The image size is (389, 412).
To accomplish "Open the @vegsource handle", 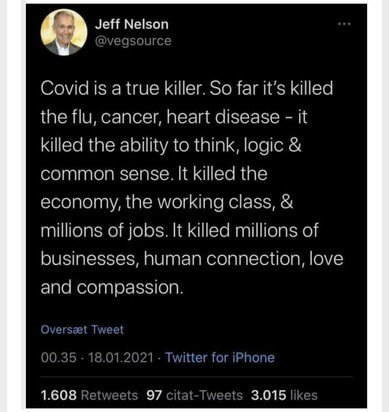I will tap(133, 41).
